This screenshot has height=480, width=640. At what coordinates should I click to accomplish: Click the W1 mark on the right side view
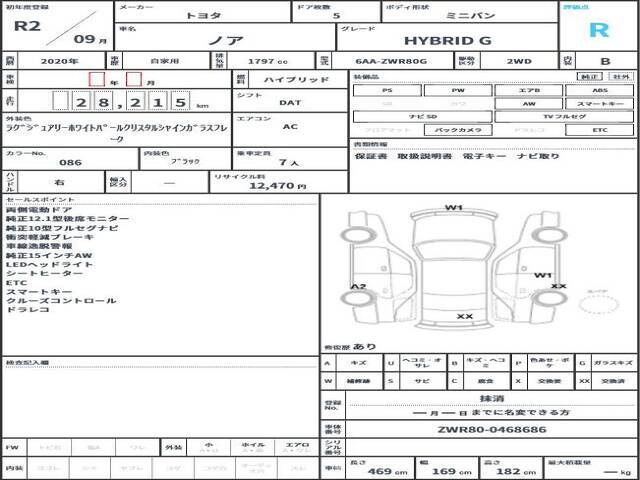tap(543, 274)
